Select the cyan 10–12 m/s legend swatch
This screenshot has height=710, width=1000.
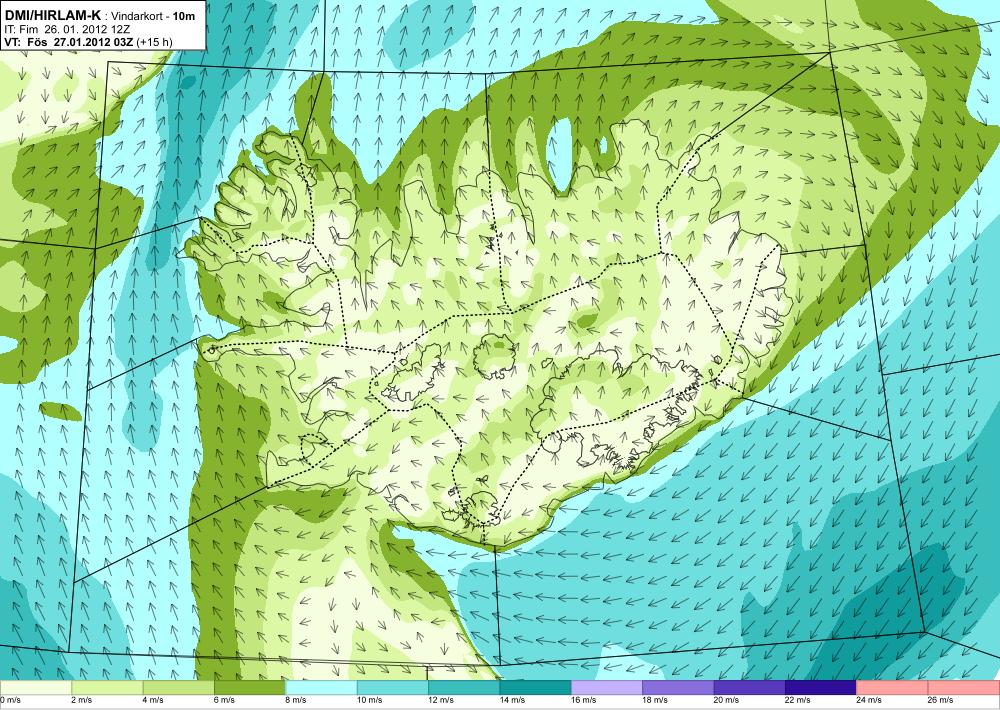[393, 688]
